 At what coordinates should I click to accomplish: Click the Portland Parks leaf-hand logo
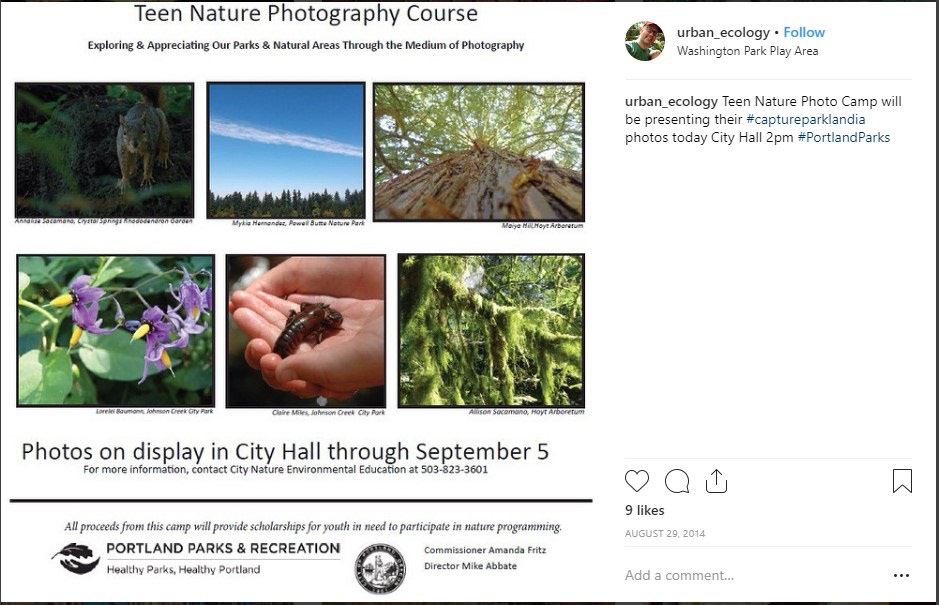pos(75,558)
